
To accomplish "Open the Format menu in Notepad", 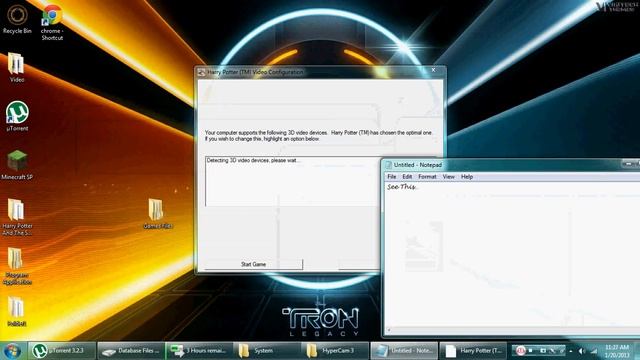I will point(427,177).
